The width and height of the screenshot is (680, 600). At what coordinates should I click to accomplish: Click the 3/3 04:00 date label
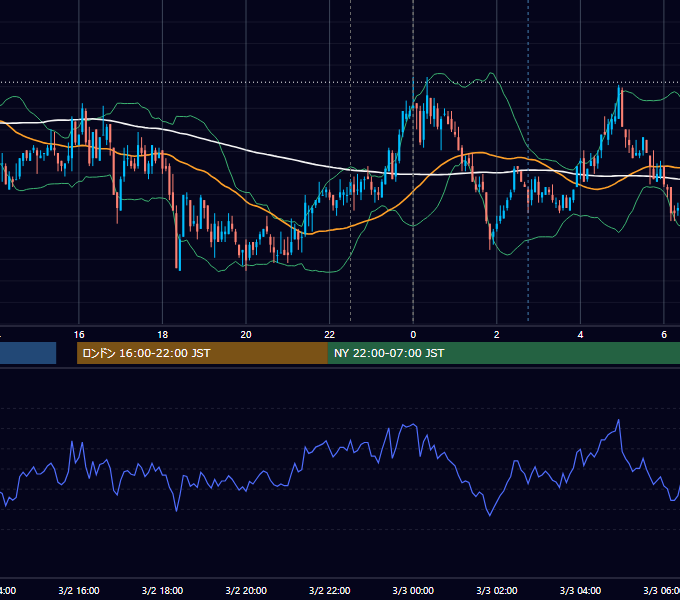(x=580, y=590)
